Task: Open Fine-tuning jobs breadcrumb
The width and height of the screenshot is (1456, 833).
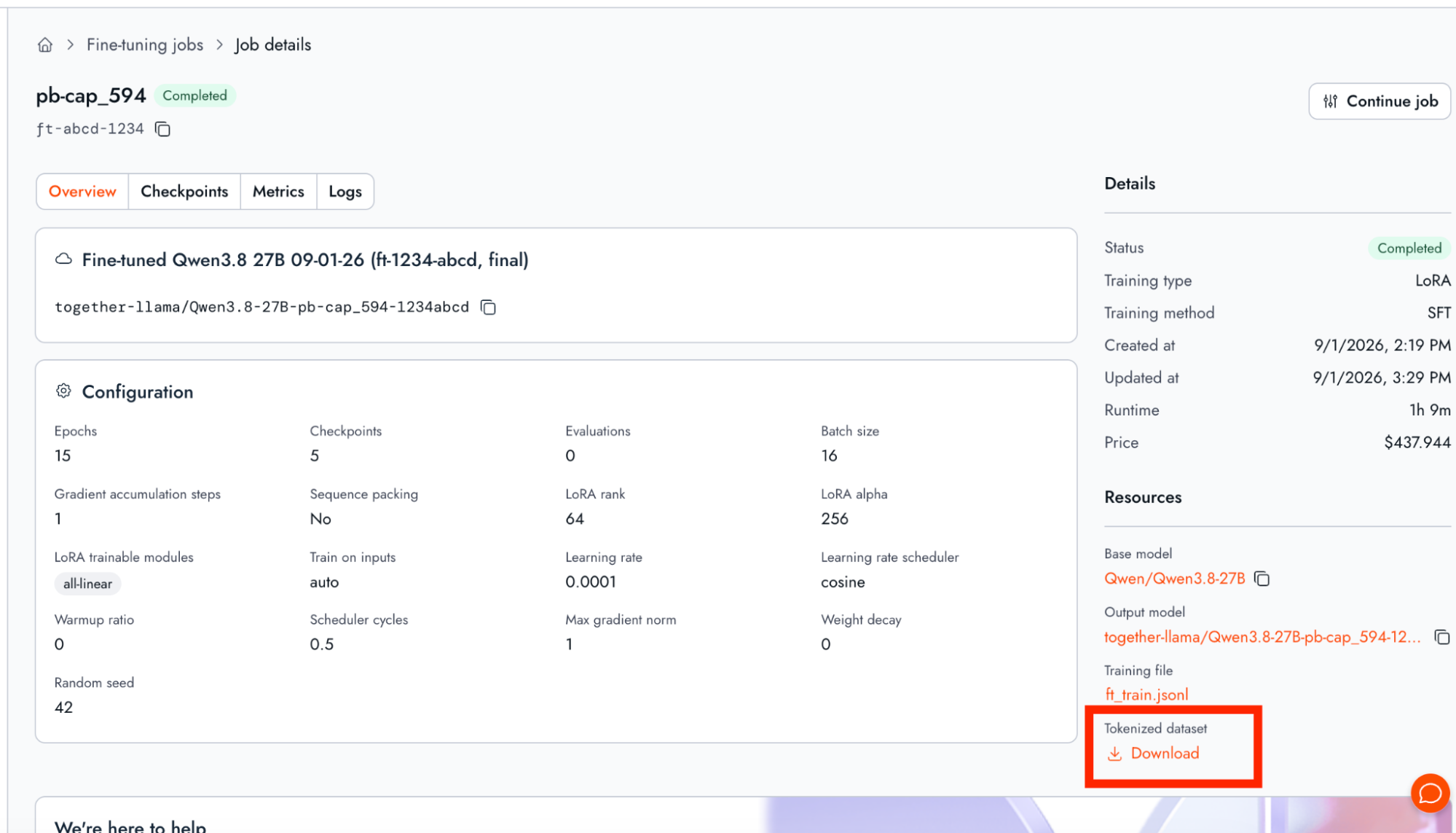Action: tap(145, 45)
